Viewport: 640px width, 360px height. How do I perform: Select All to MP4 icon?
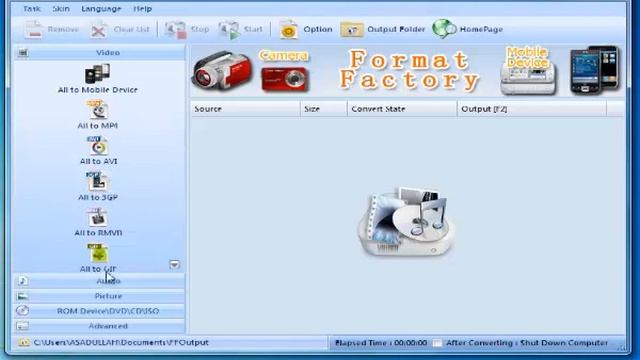click(98, 109)
